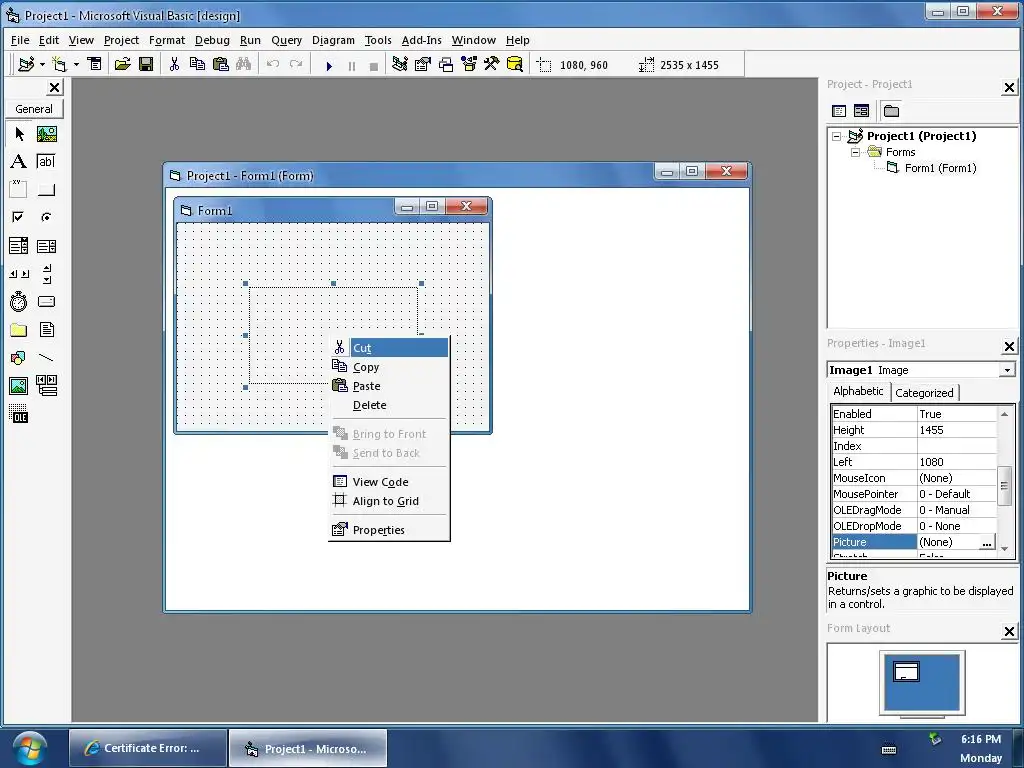Image resolution: width=1024 pixels, height=768 pixels.
Task: Select the Shape control in the toolbox
Action: tap(19, 358)
